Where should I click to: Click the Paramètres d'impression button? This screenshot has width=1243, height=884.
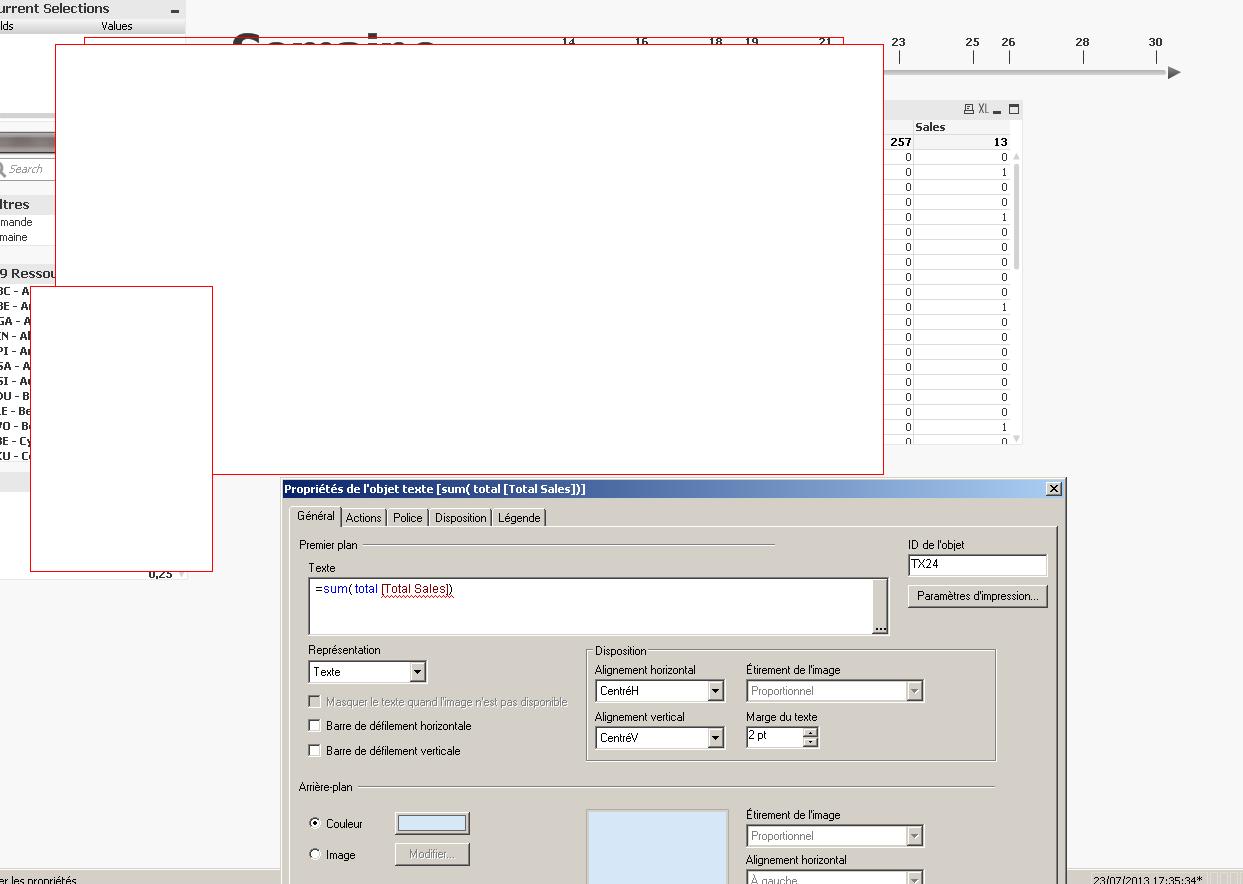pos(977,596)
